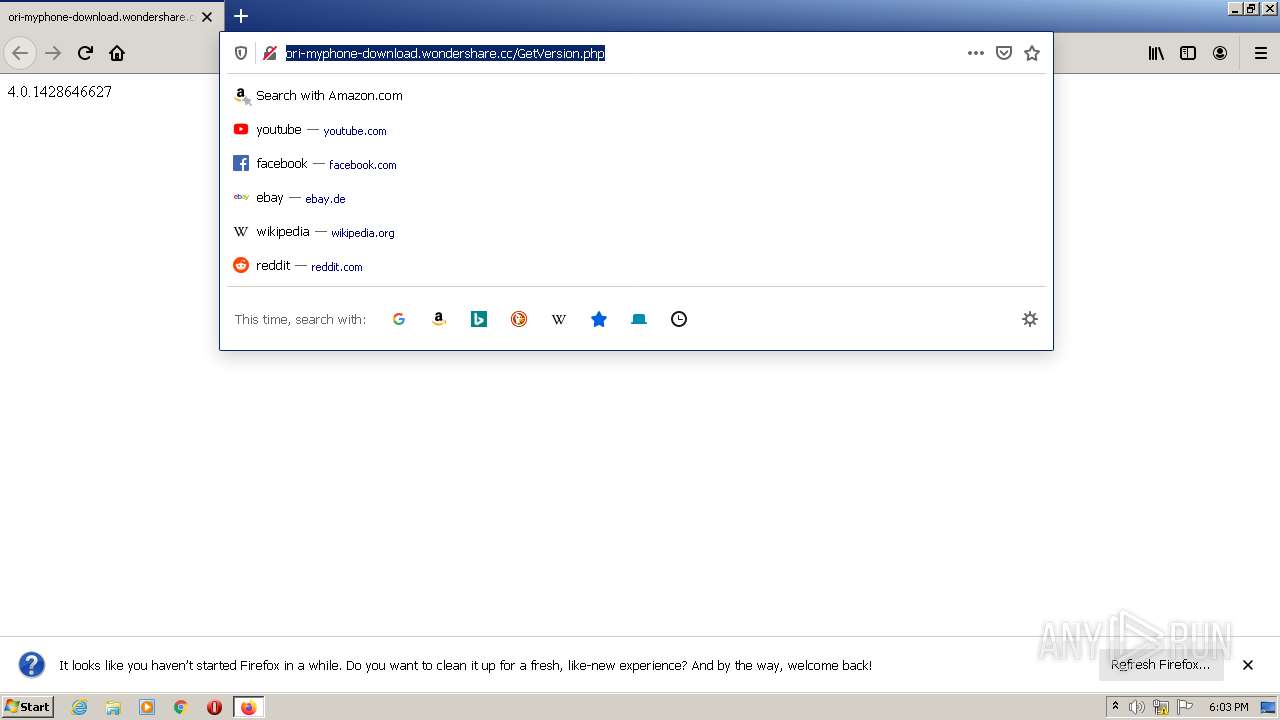1280x720 pixels.
Task: Search this time with Google
Action: point(399,319)
